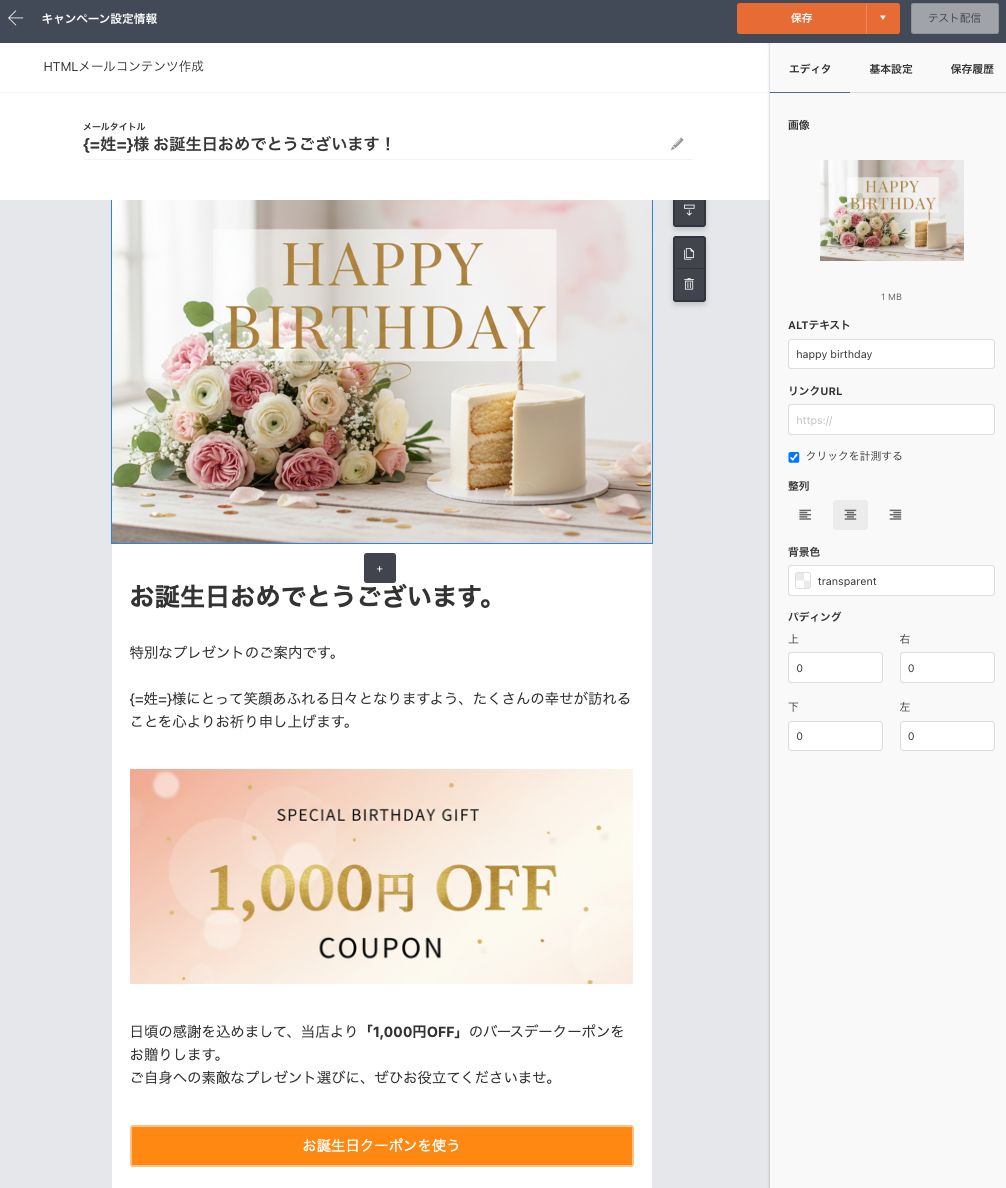Select the happy birthday image thumbnail
Viewport: 1006px width, 1188px height.
click(891, 210)
